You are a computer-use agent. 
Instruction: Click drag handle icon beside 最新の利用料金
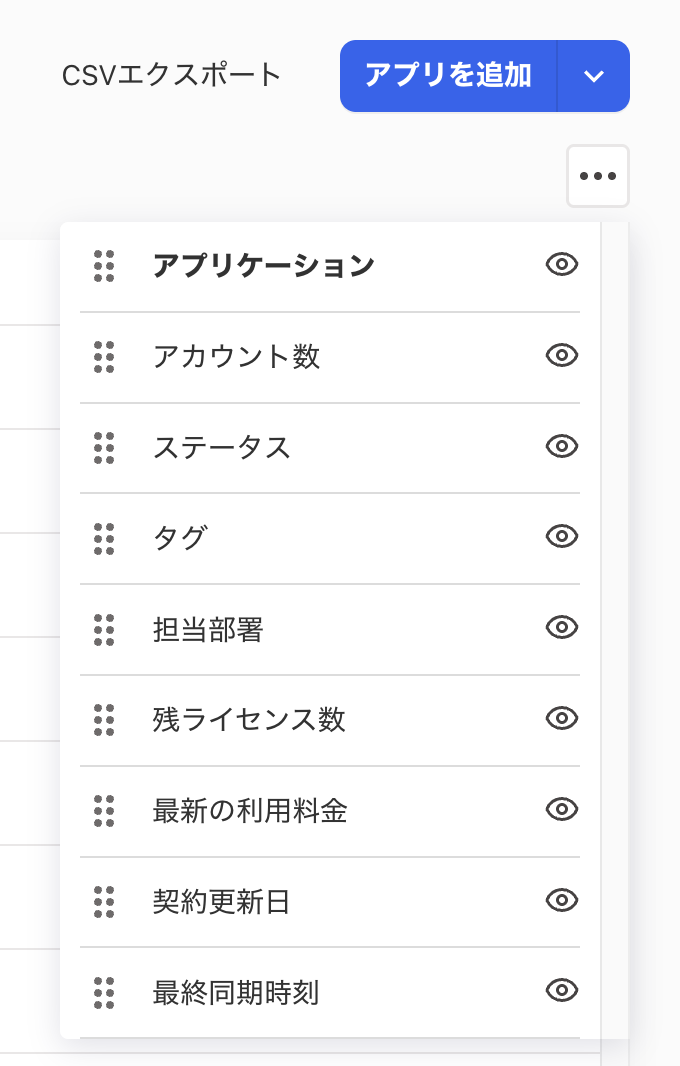pos(104,811)
